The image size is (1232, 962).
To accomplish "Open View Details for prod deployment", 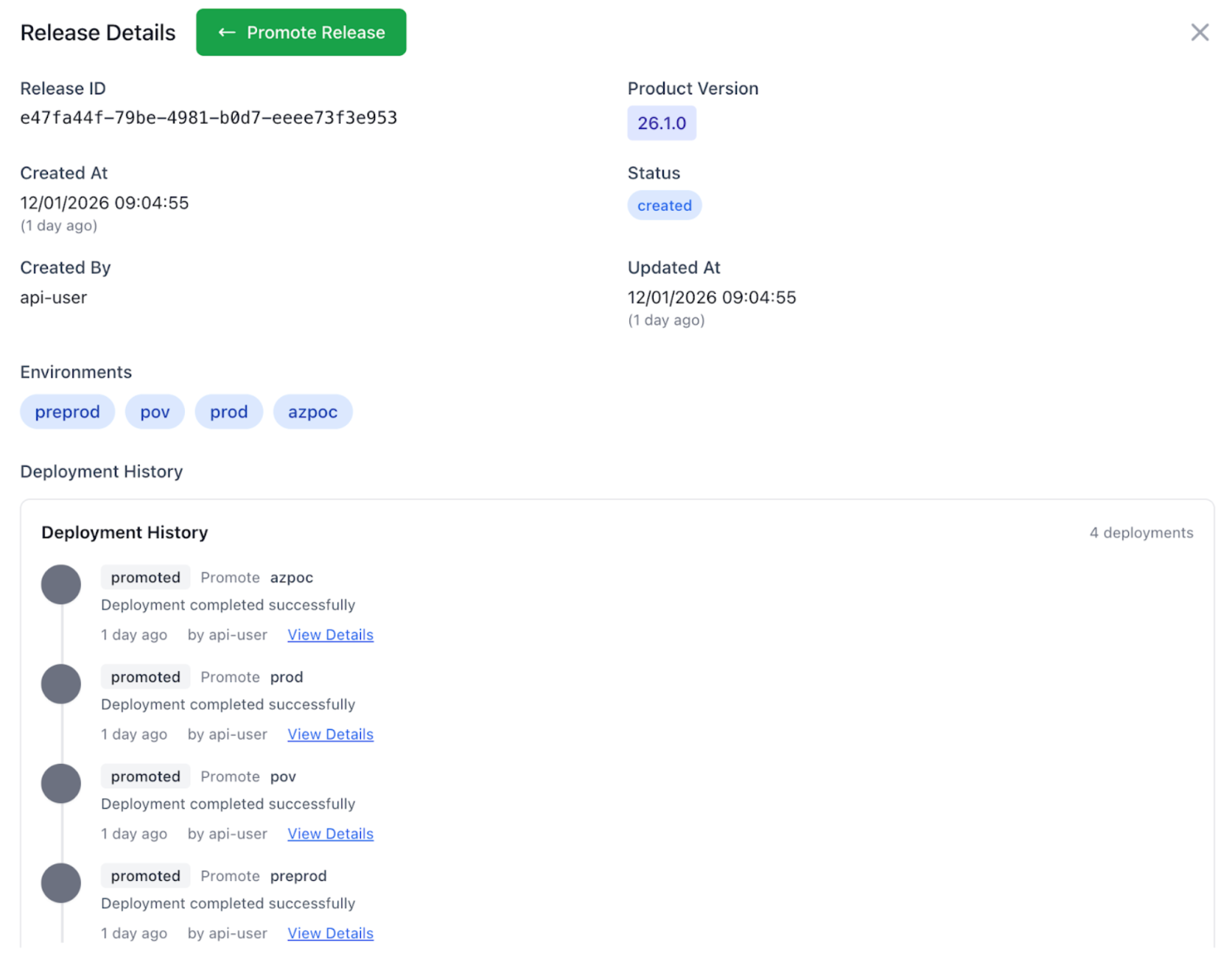I will (x=330, y=734).
